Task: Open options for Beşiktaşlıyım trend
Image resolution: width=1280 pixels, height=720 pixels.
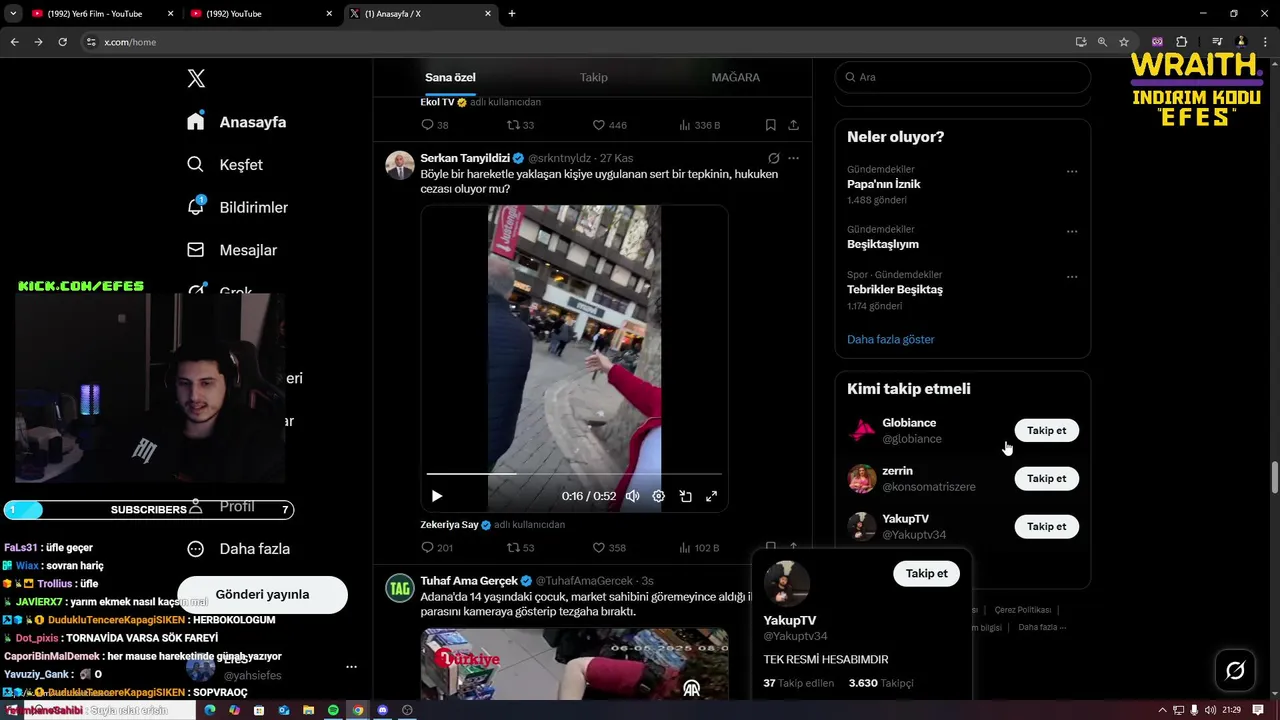Action: coord(1072,231)
